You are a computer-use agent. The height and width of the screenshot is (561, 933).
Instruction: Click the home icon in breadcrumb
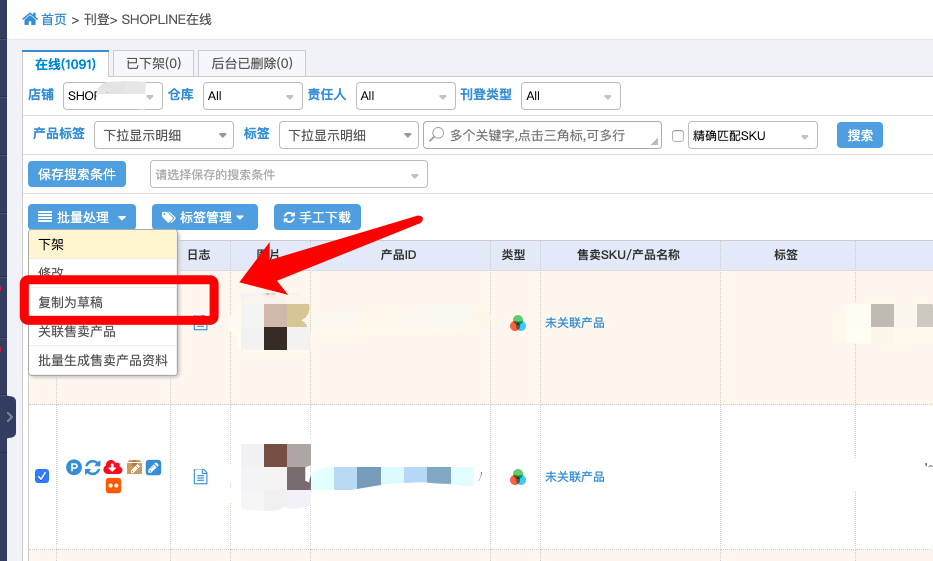(30, 19)
